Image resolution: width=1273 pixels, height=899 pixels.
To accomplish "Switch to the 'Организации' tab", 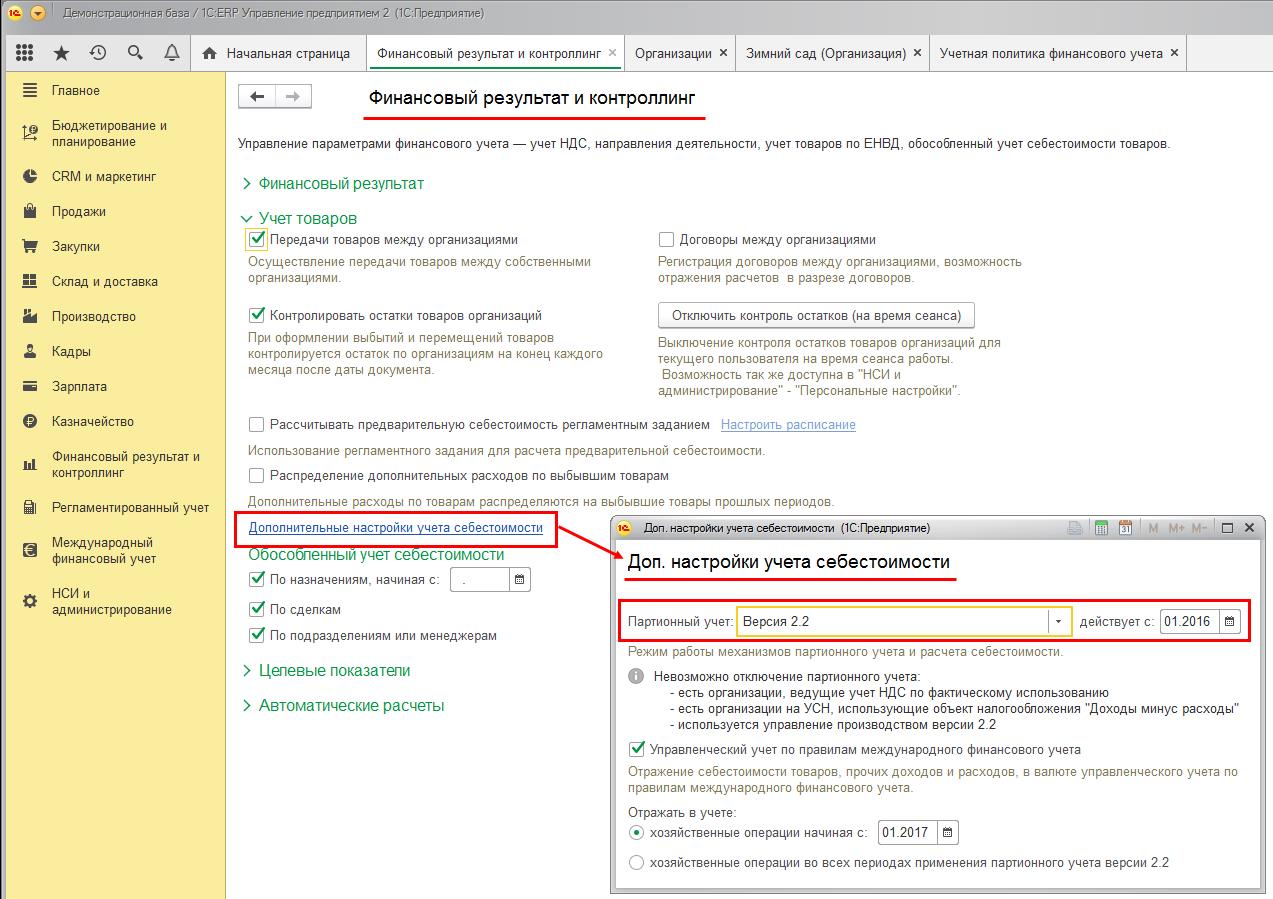I will (x=673, y=53).
